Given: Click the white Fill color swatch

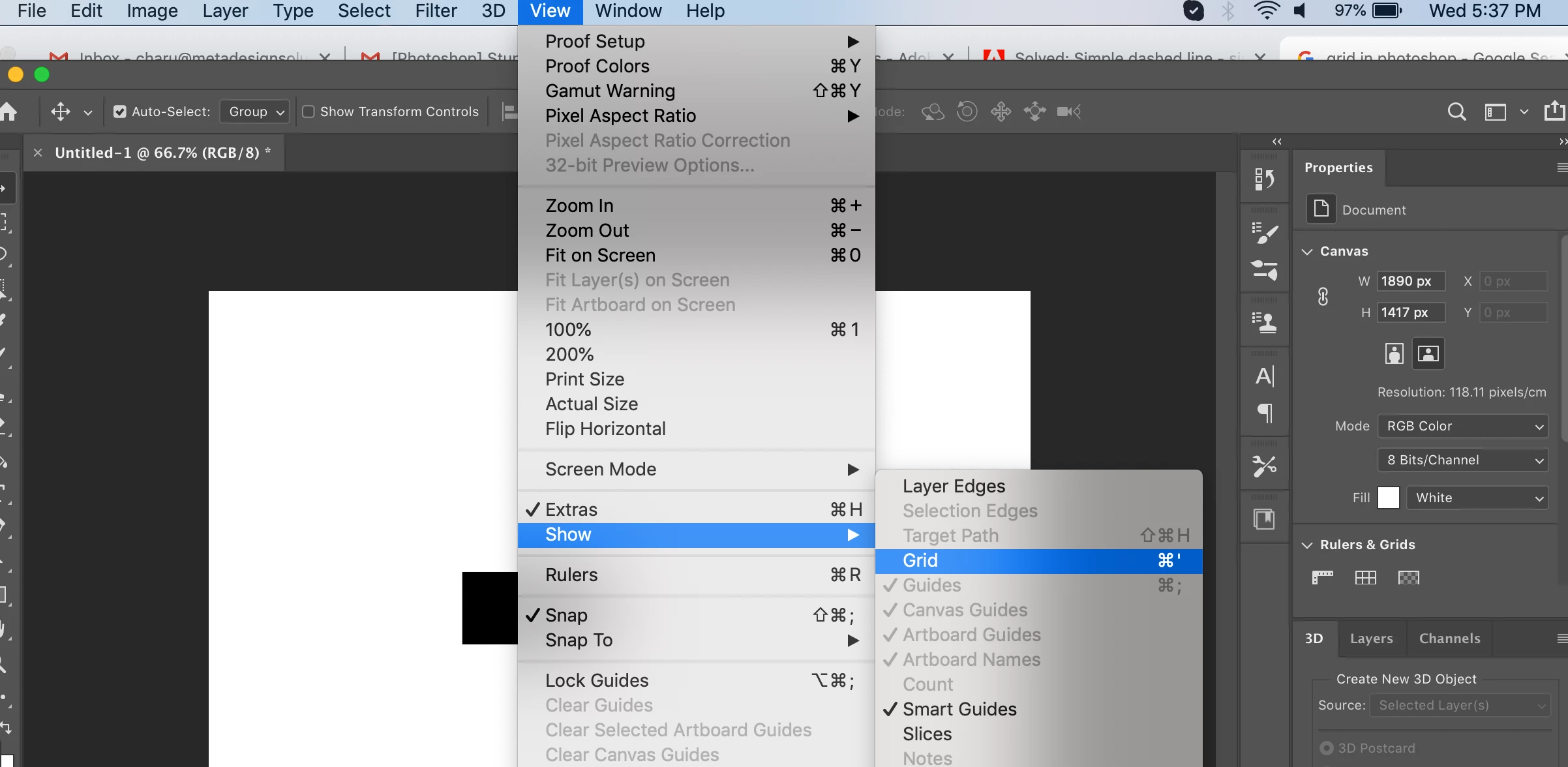Looking at the screenshot, I should pos(1388,498).
